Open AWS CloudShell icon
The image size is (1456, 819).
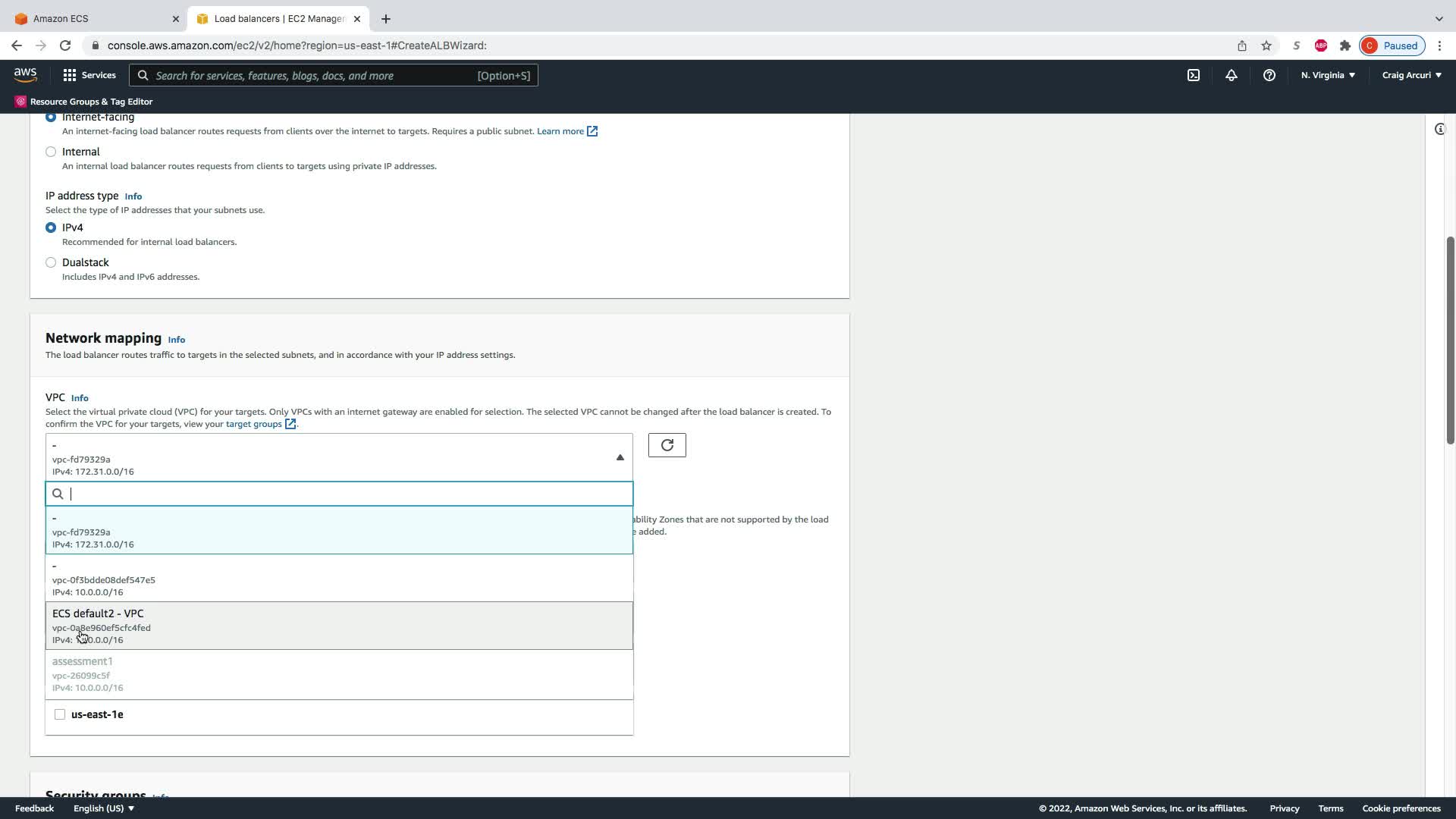pyautogui.click(x=1193, y=75)
